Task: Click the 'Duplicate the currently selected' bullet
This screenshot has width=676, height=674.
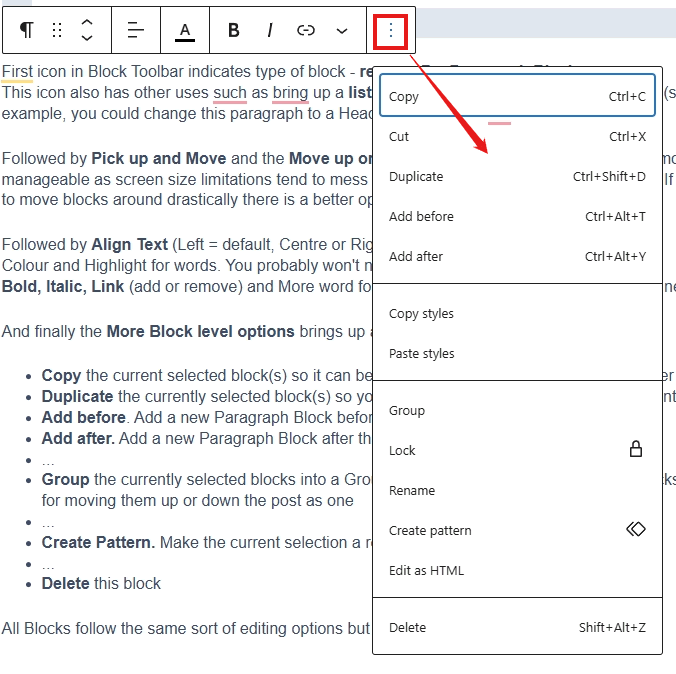Action: click(x=207, y=396)
